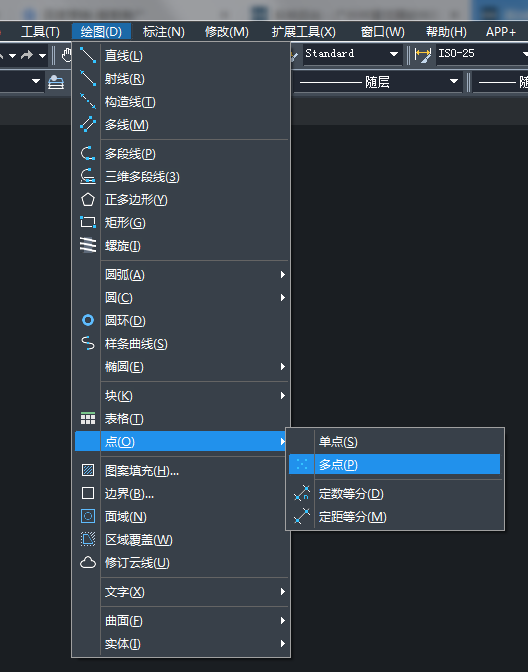Click the Measure (定距等分) icon
The height and width of the screenshot is (672, 528).
pos(302,516)
